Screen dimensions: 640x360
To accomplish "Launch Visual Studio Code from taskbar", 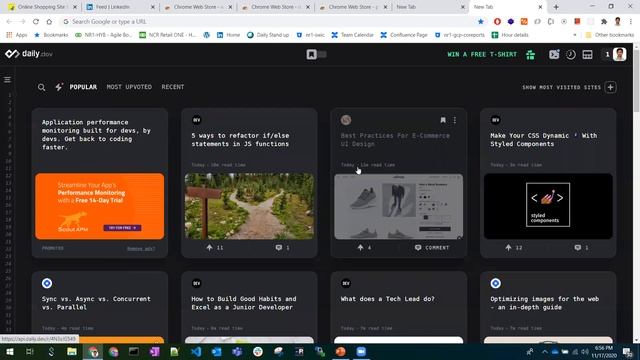I will tap(196, 351).
